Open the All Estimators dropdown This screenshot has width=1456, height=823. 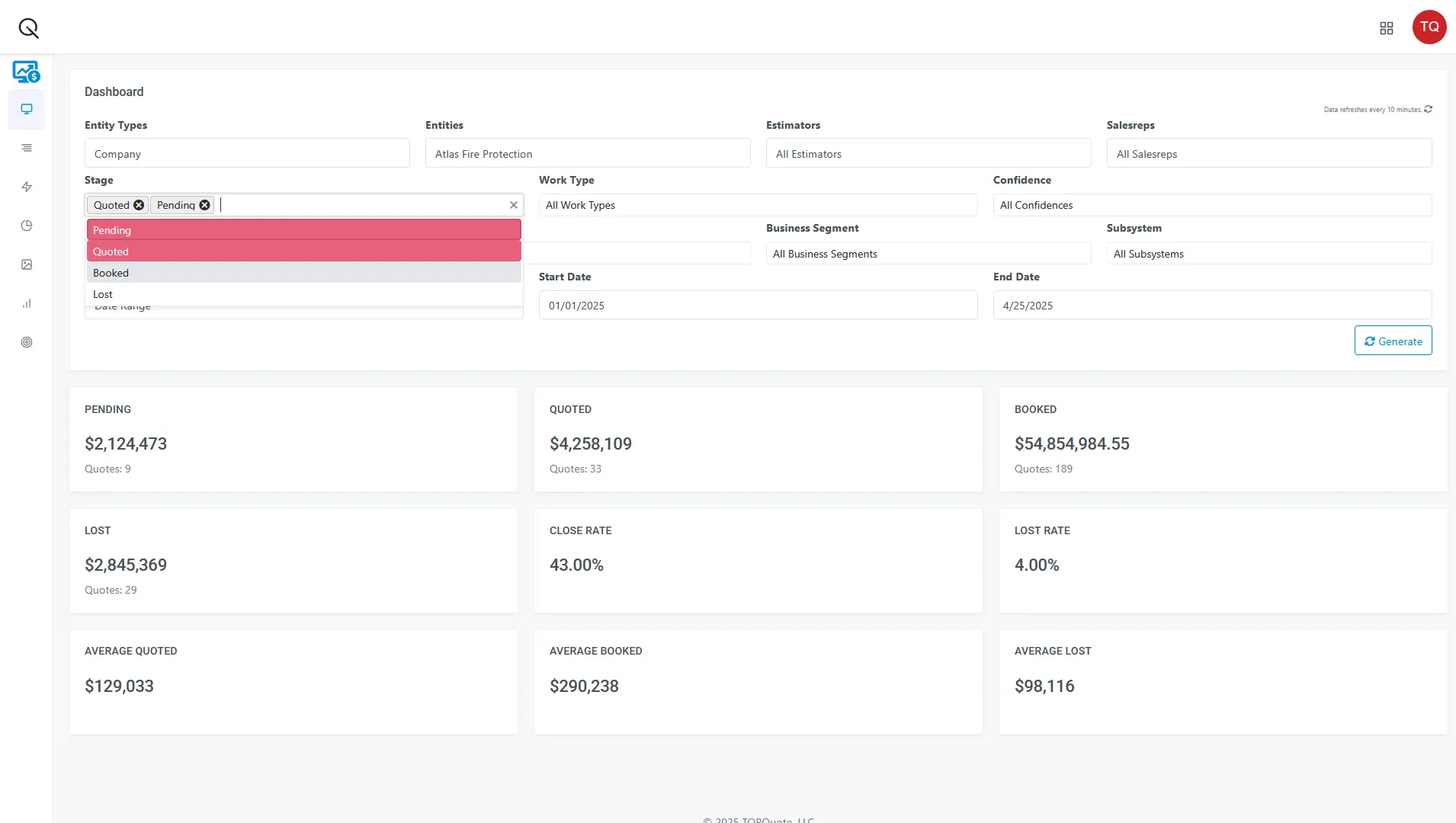[x=928, y=153]
